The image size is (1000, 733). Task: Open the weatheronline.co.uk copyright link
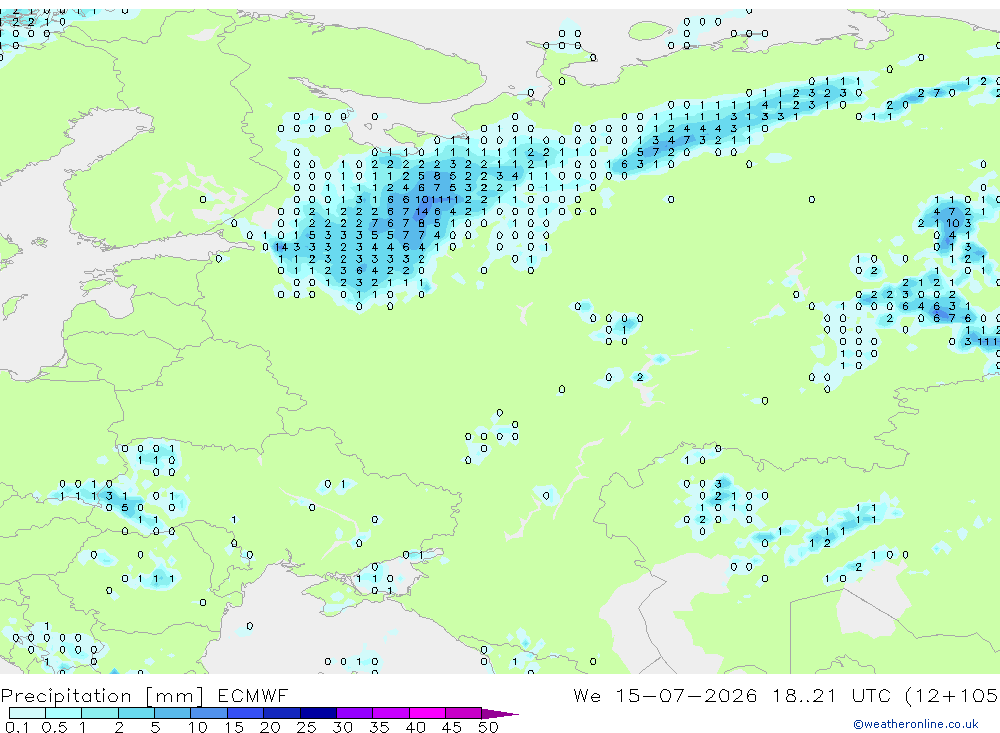click(915, 724)
